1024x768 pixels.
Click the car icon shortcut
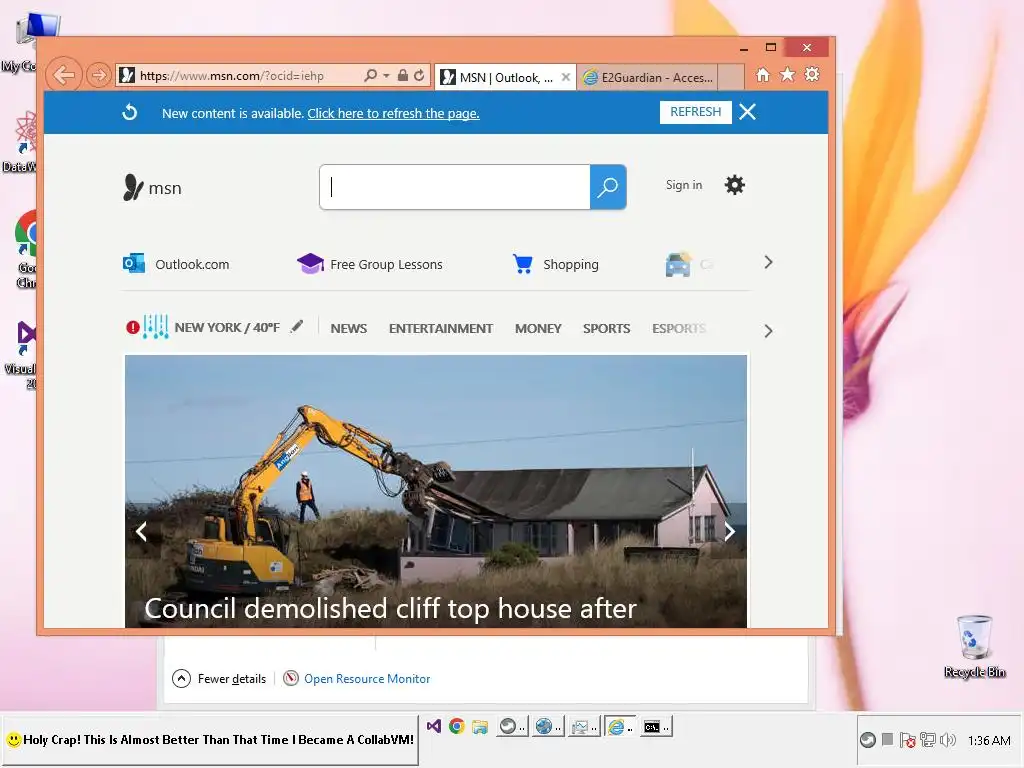pos(678,264)
